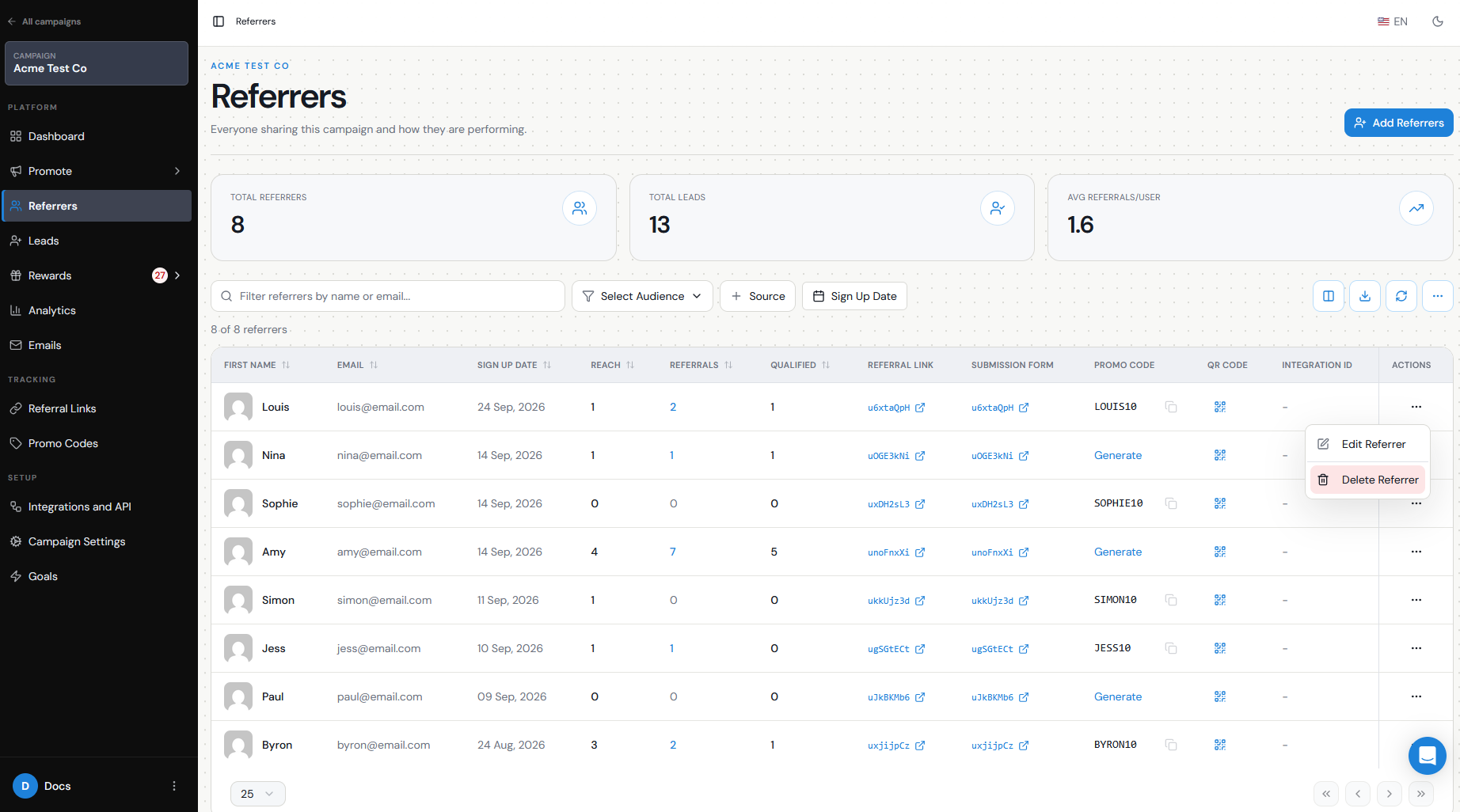The width and height of the screenshot is (1460, 812).
Task: Open Sophie's submission form link
Action: tap(1000, 504)
